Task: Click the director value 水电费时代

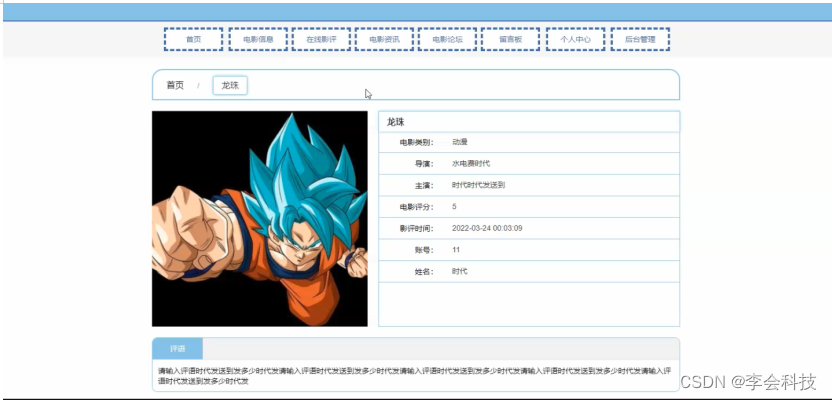Action: [471, 163]
